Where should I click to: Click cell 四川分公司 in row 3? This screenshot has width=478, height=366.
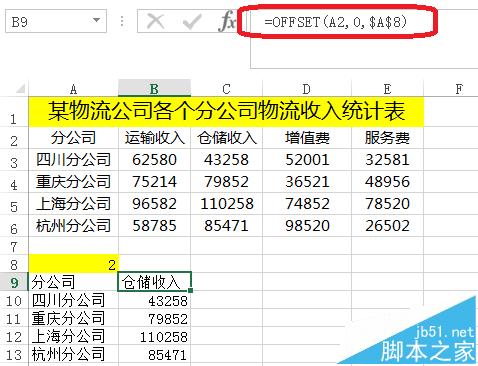(74, 160)
